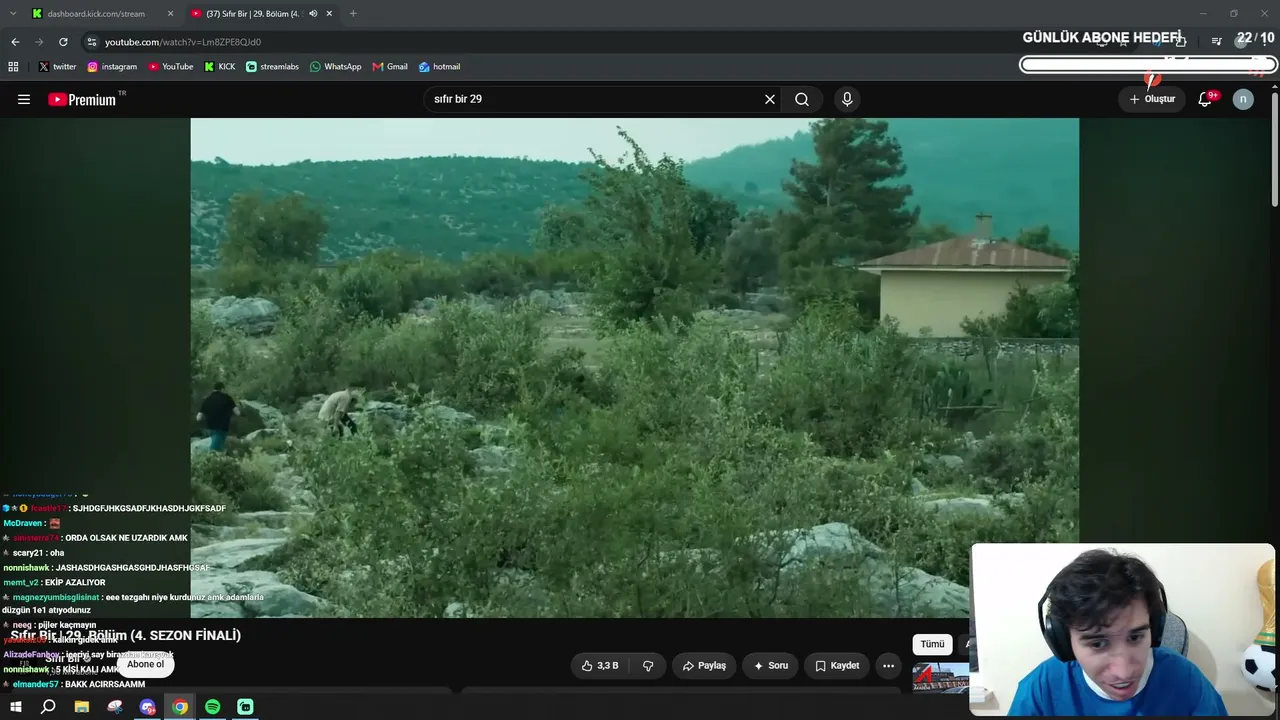Click the Abone ol subscribe button
Image resolution: width=1280 pixels, height=720 pixels.
coord(145,664)
